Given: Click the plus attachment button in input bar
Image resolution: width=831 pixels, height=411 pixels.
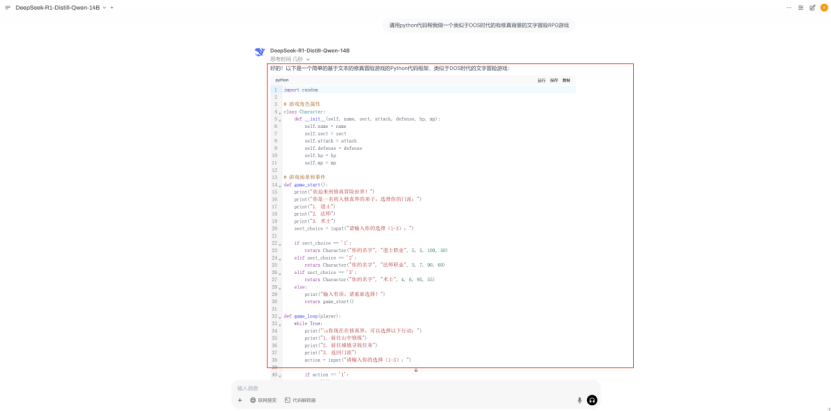Looking at the screenshot, I should [240, 400].
